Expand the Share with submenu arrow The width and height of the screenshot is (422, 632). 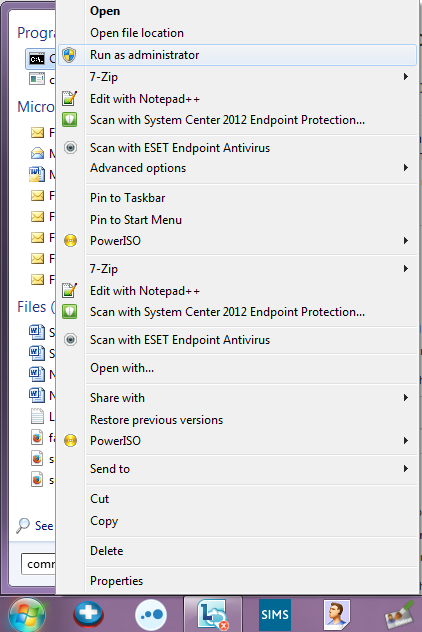tap(406, 398)
